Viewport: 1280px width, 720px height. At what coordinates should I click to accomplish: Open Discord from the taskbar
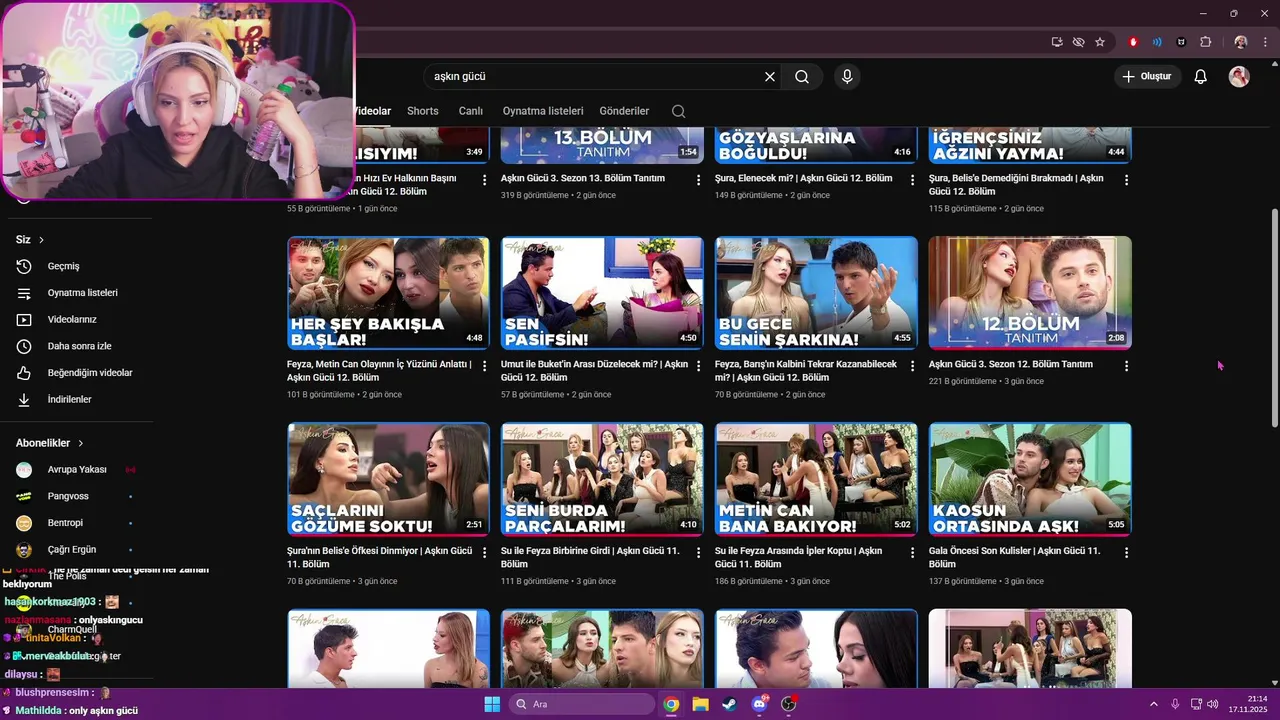tap(760, 704)
